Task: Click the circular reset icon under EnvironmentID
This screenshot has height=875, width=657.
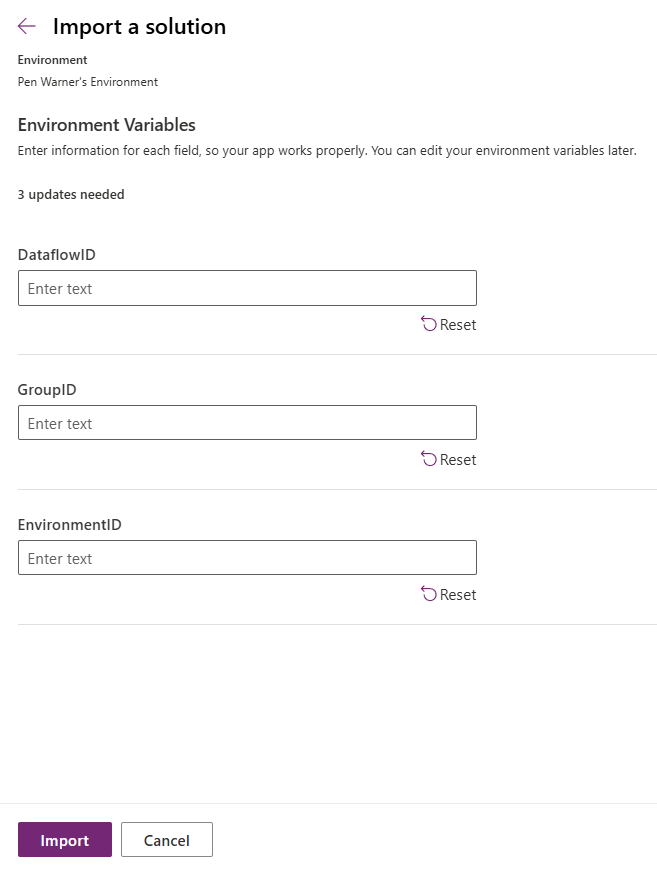Action: tap(428, 594)
